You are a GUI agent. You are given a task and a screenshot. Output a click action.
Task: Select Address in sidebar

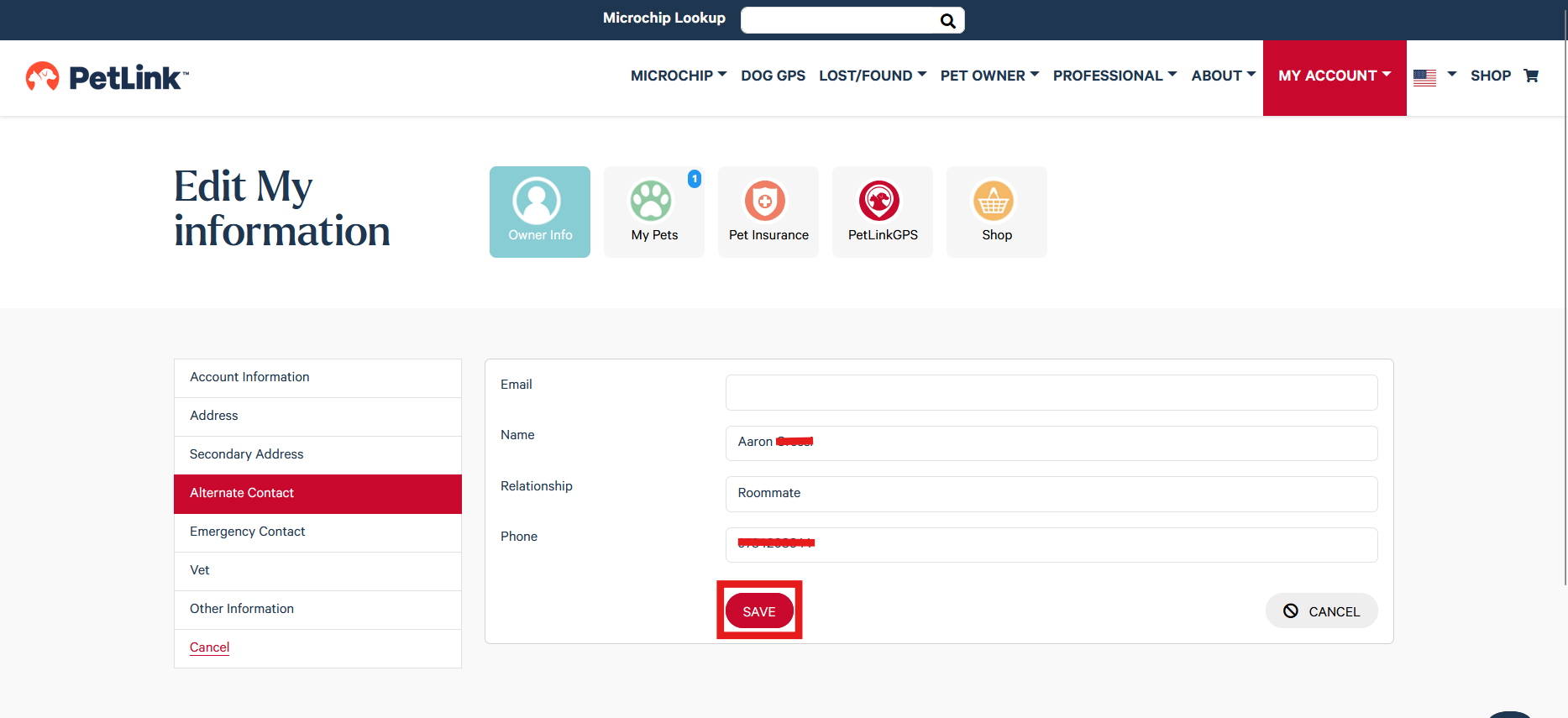pyautogui.click(x=317, y=417)
